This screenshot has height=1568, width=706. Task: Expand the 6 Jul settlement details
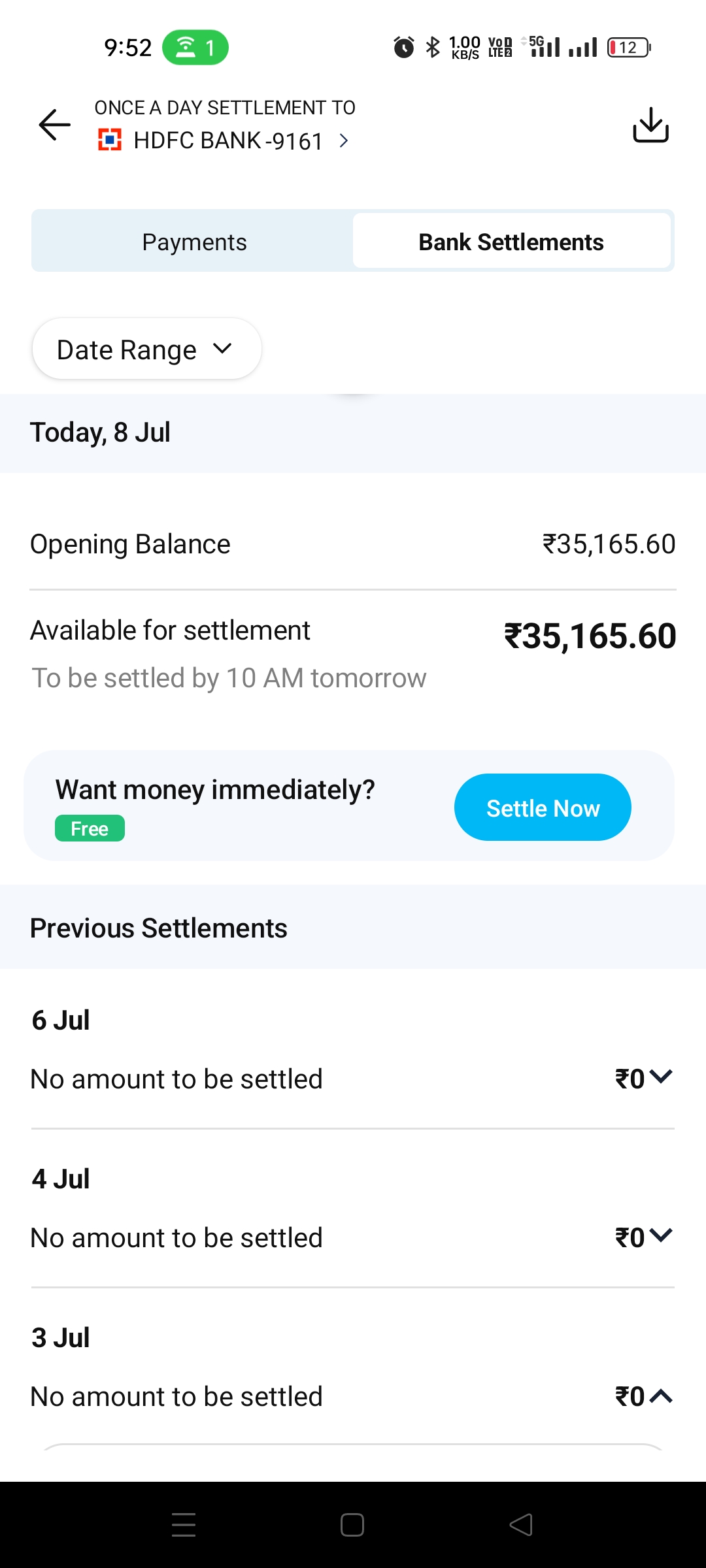662,1077
